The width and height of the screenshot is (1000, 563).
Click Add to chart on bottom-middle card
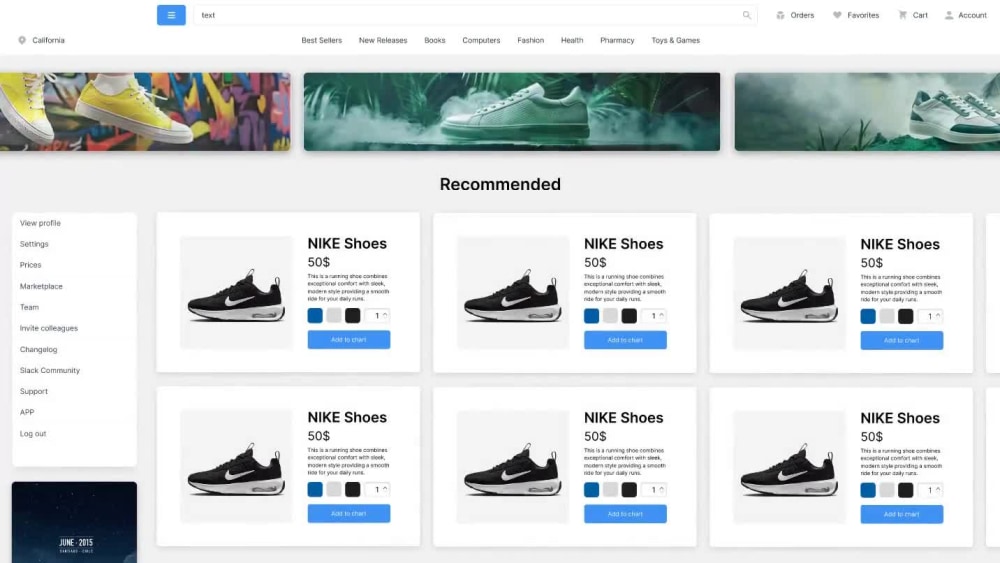625,514
